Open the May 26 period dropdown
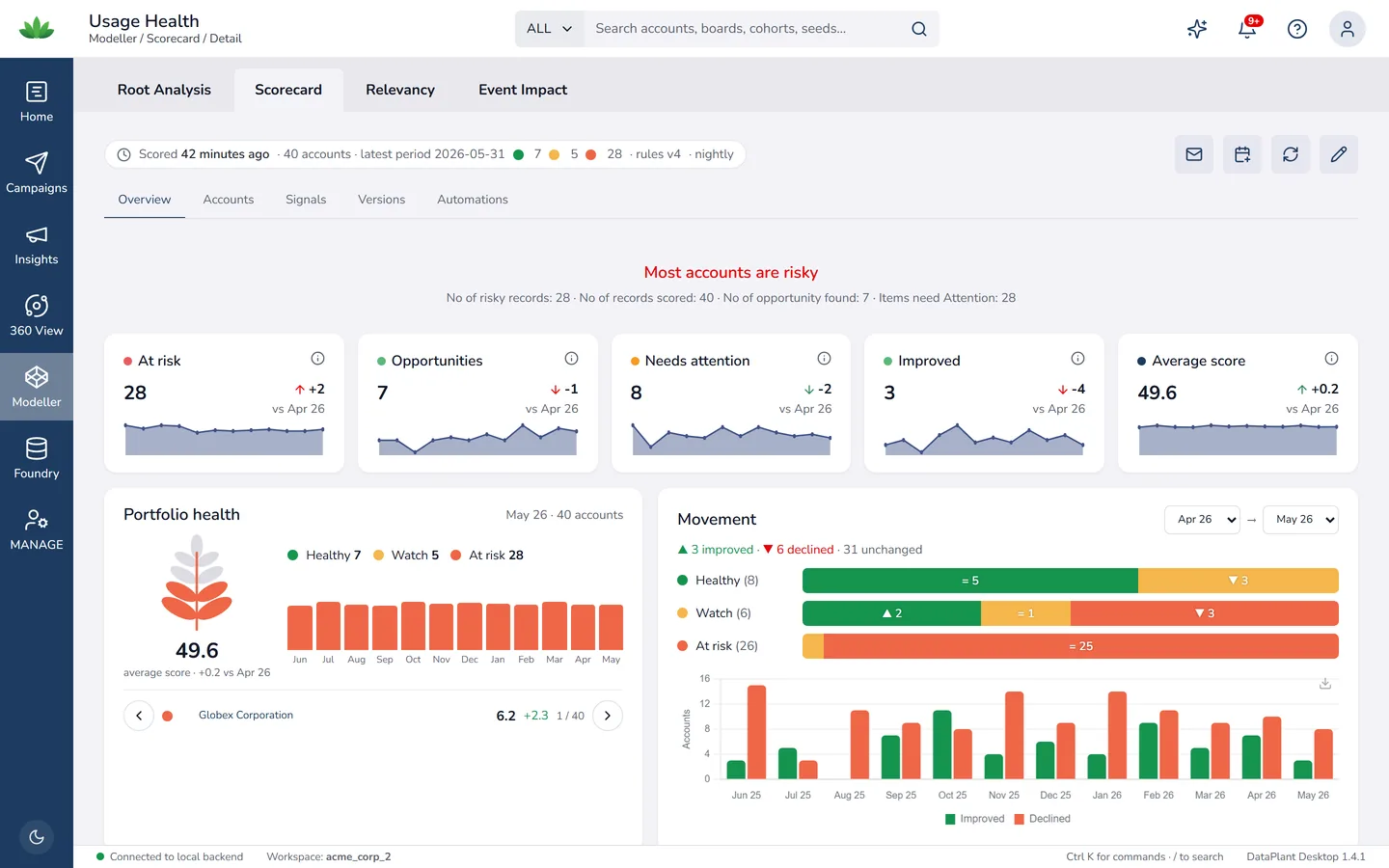1389x868 pixels. 1300,520
